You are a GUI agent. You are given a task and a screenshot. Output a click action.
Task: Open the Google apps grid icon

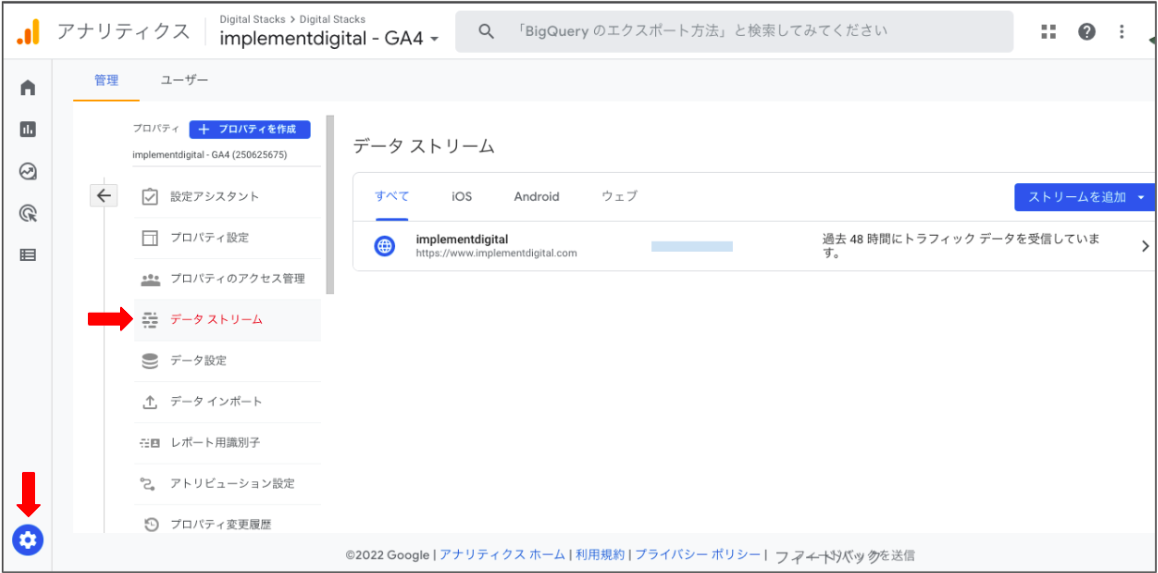[1049, 31]
